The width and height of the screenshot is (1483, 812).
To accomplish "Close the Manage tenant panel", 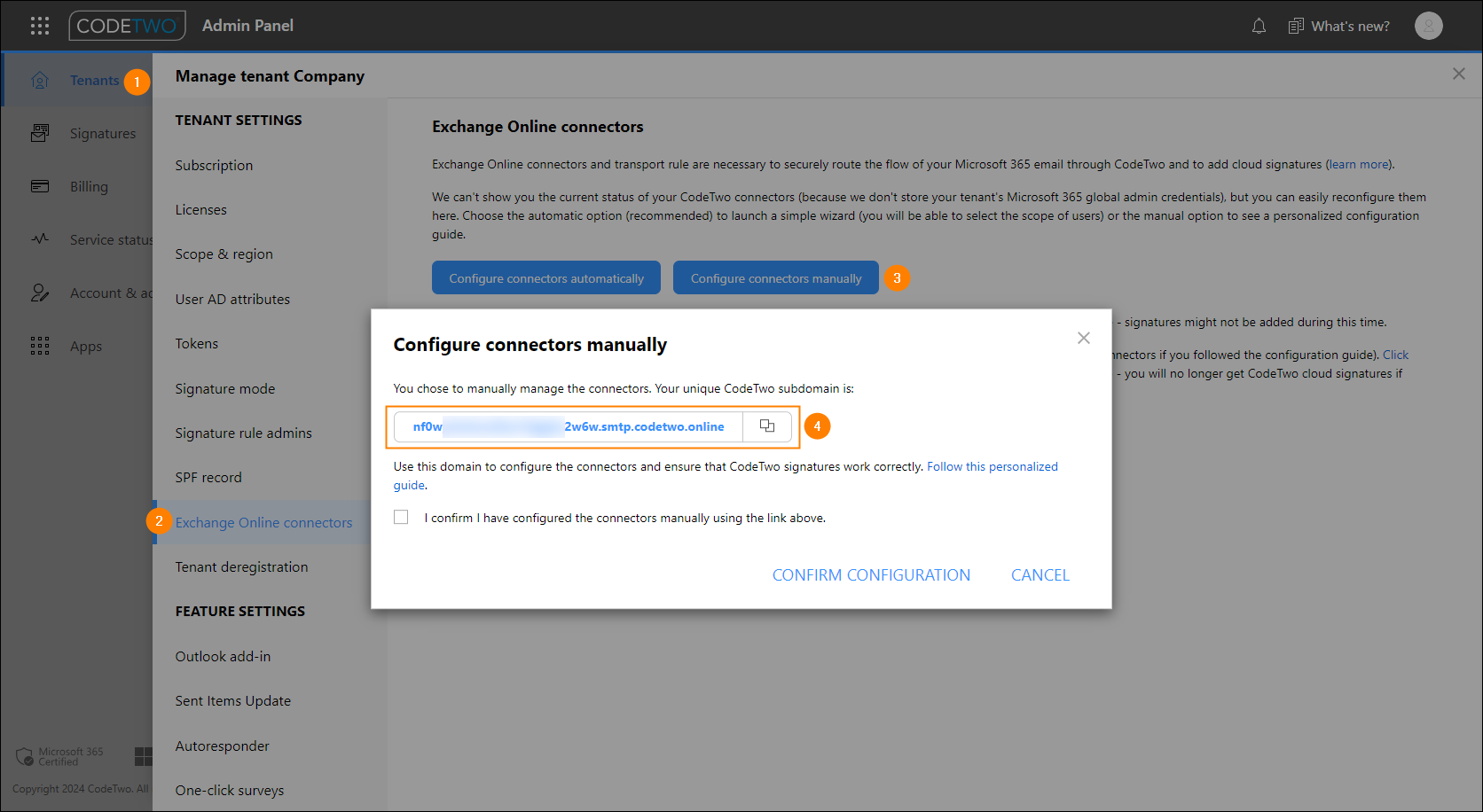I will coord(1458,74).
